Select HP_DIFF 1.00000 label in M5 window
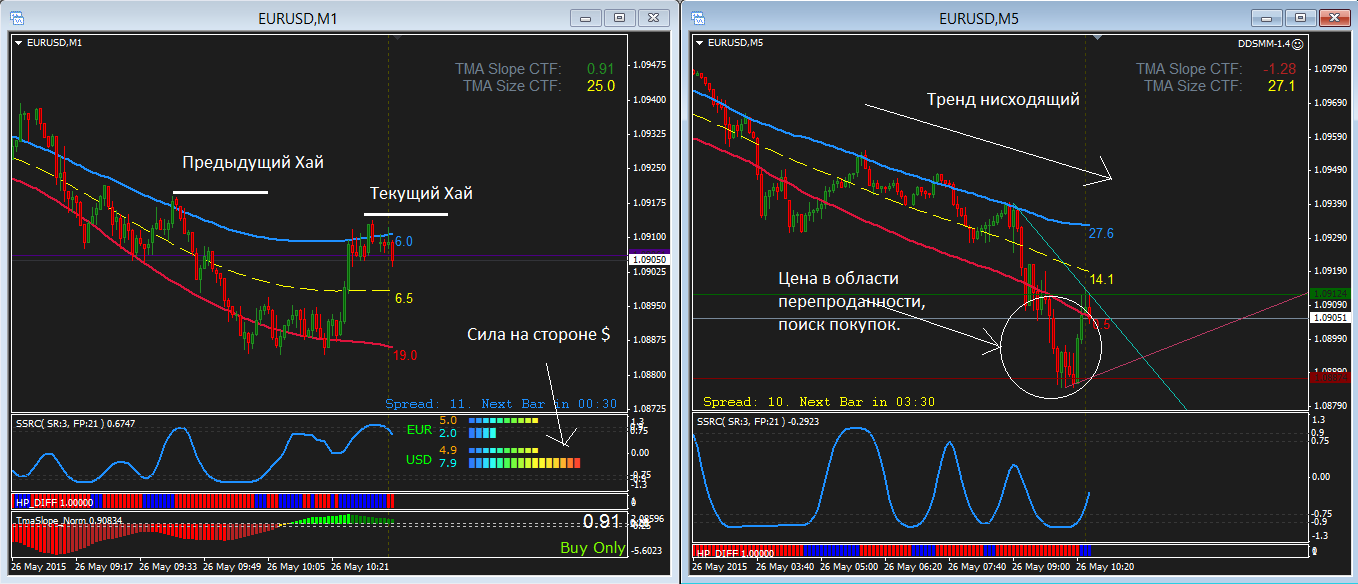Screen dimensions: 1358x584 point(735,553)
